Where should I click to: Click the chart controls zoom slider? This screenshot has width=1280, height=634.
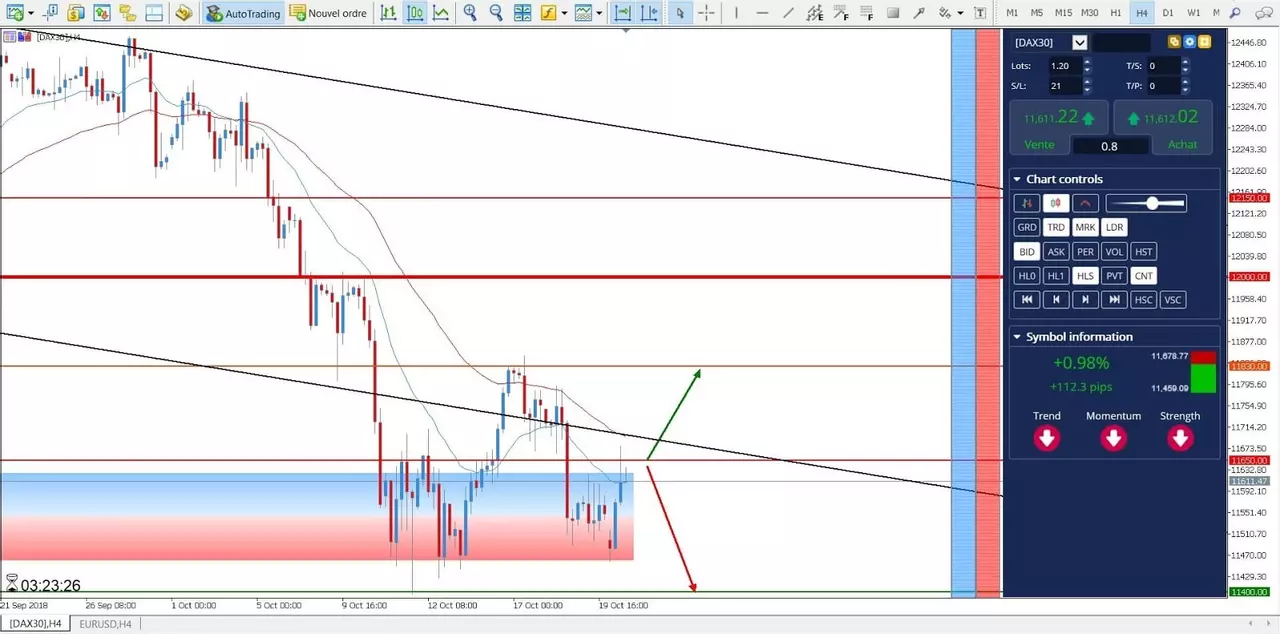tap(1146, 203)
